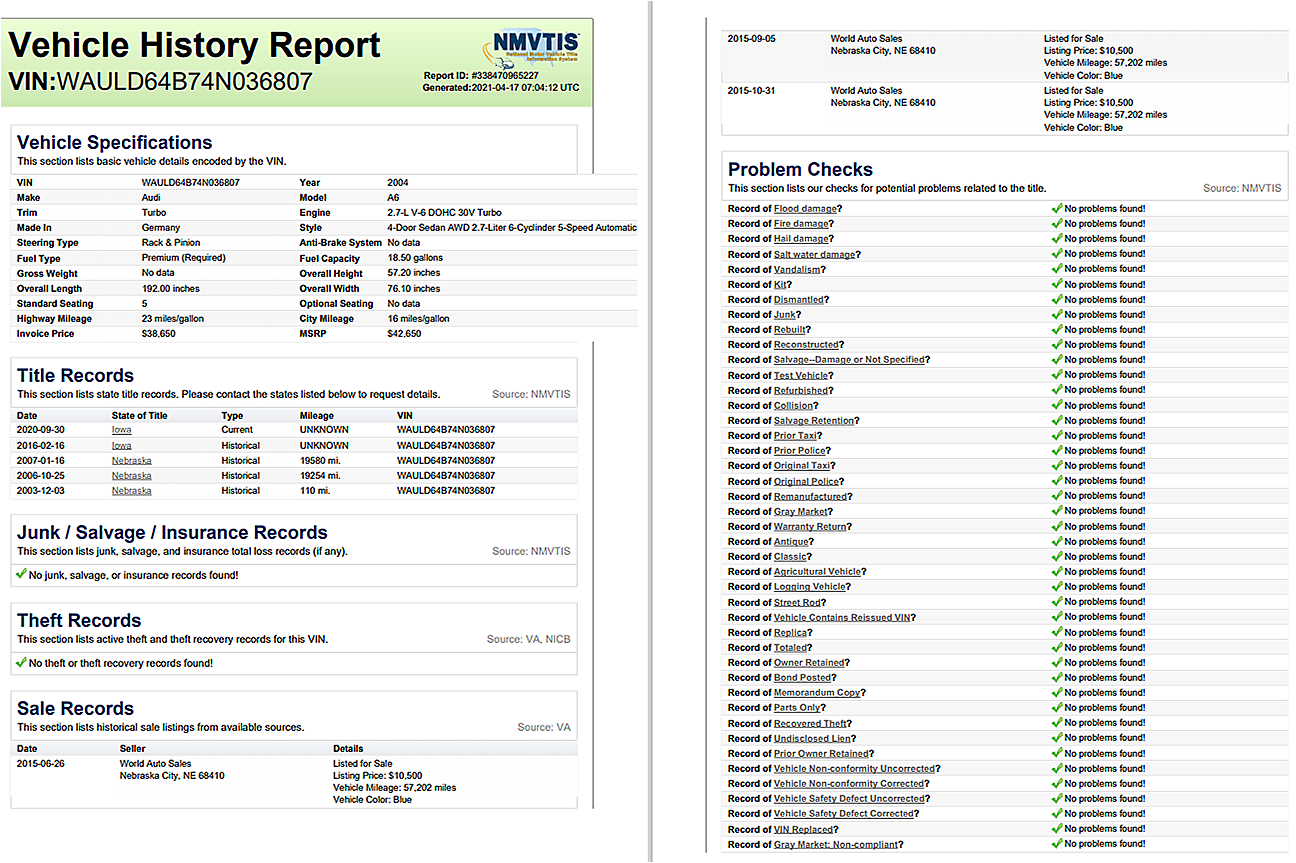Screen dimensions: 1296x863
Task: Click green checkmark beside no theft records found
Action: coord(22,662)
